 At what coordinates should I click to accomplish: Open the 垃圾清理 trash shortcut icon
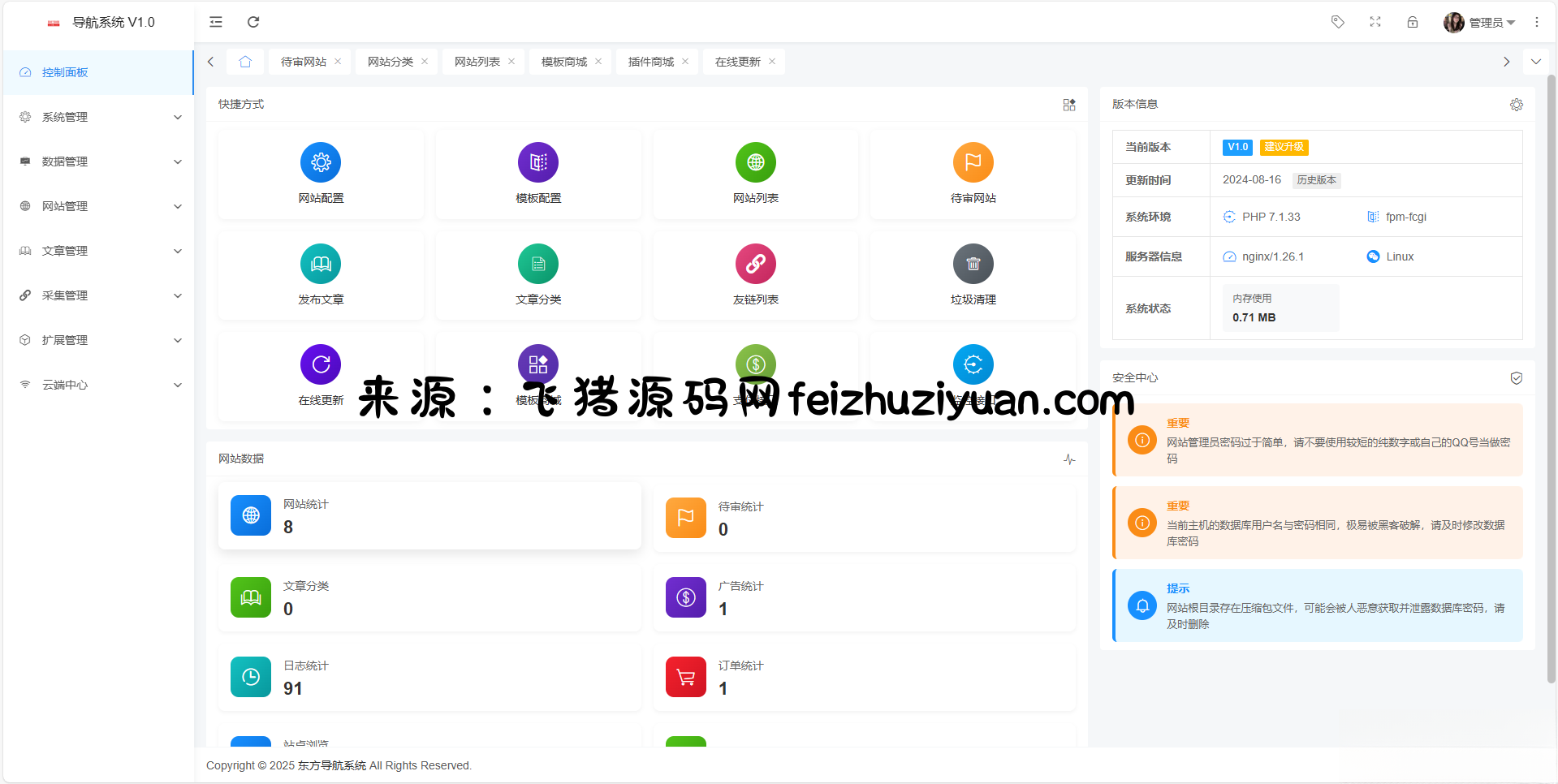pyautogui.click(x=973, y=264)
